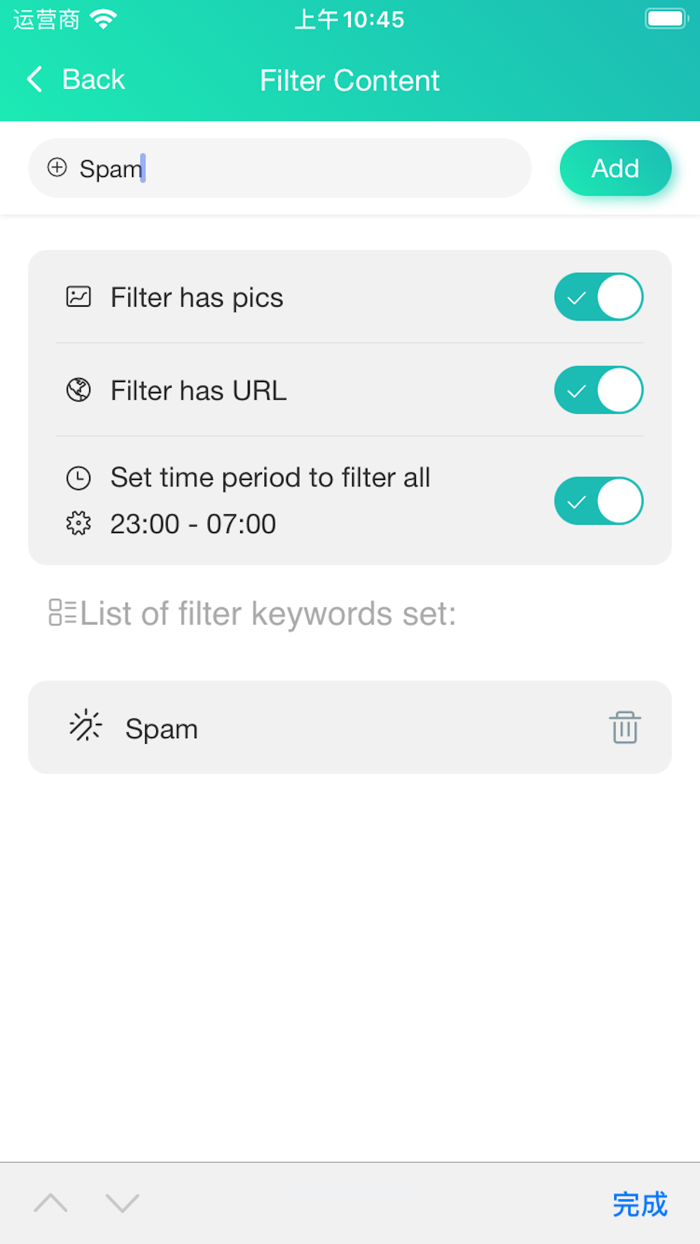Toggle off the time period filter
The height and width of the screenshot is (1244, 700).
point(598,501)
